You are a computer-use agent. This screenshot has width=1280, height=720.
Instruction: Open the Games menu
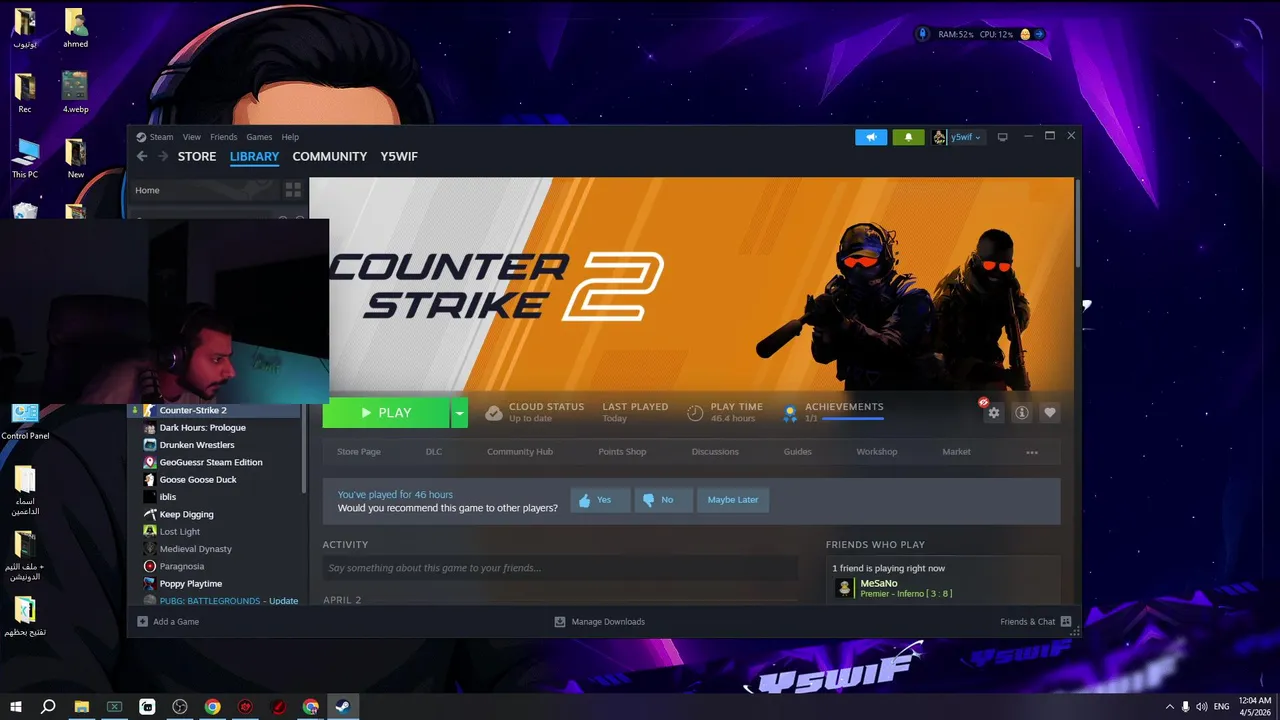click(x=259, y=137)
